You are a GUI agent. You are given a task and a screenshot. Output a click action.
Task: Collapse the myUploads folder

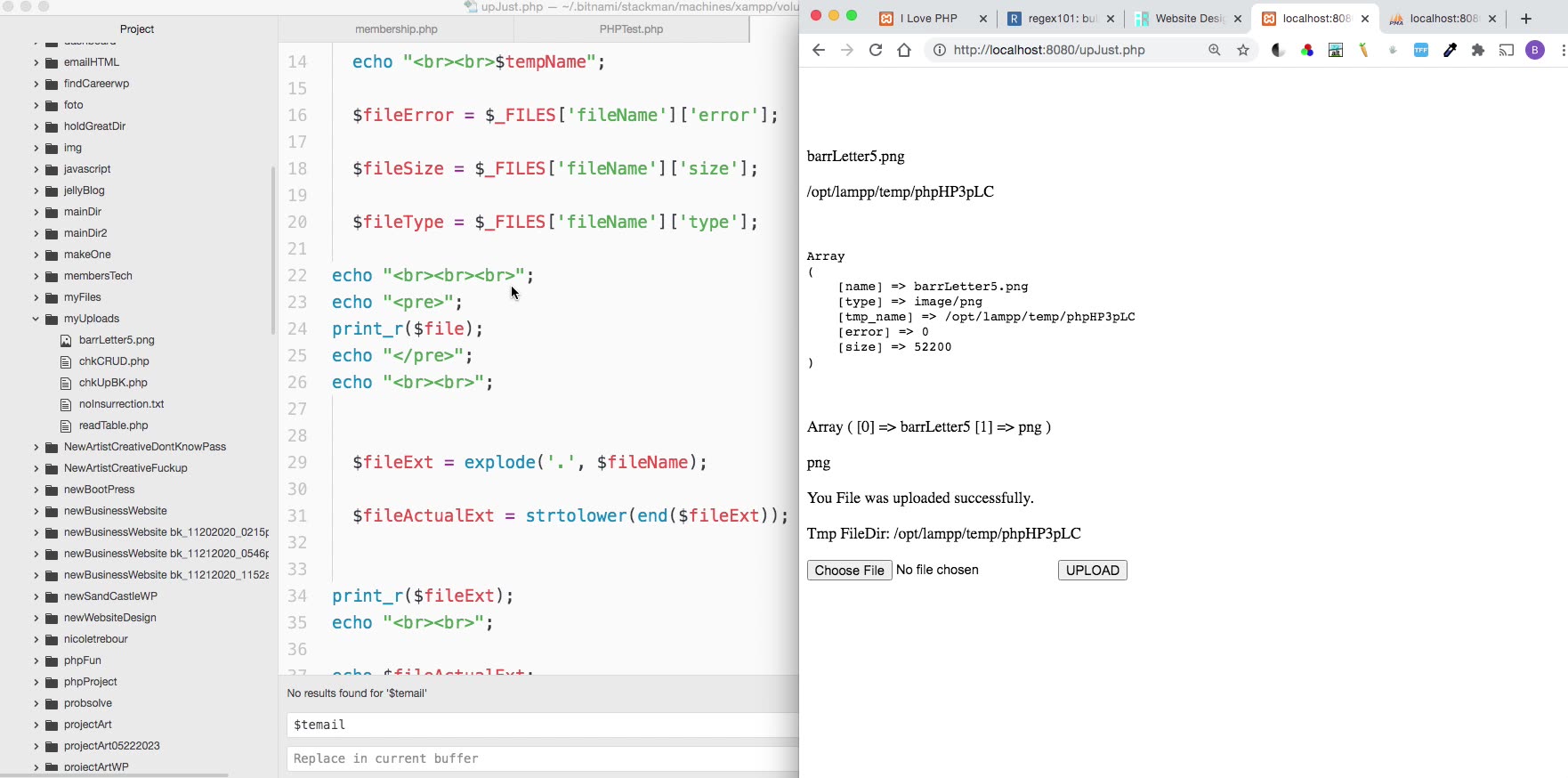click(36, 319)
